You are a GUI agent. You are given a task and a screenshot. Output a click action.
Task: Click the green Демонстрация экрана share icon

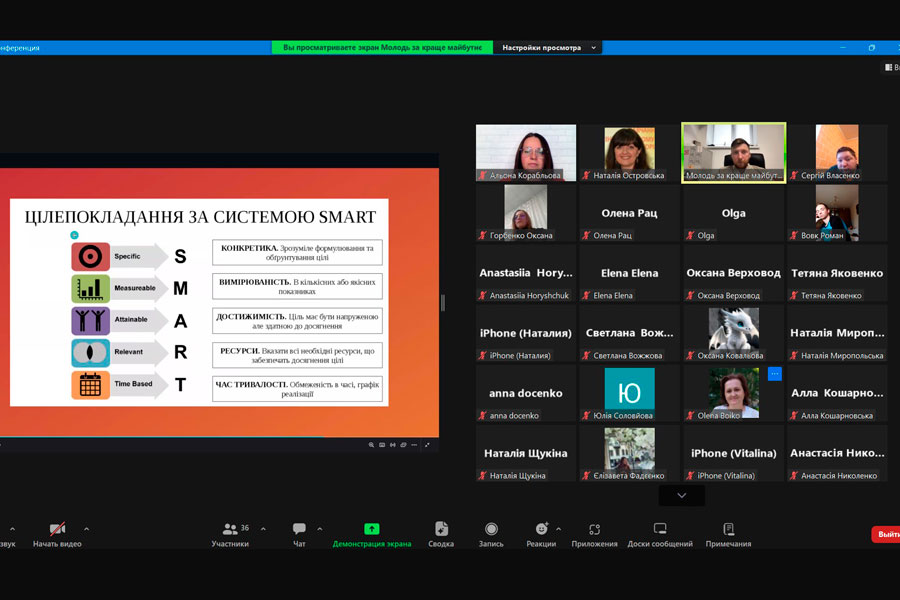tap(371, 529)
